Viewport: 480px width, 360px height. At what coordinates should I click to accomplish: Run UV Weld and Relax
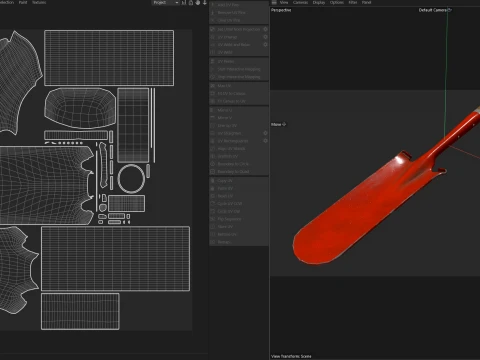(233, 44)
